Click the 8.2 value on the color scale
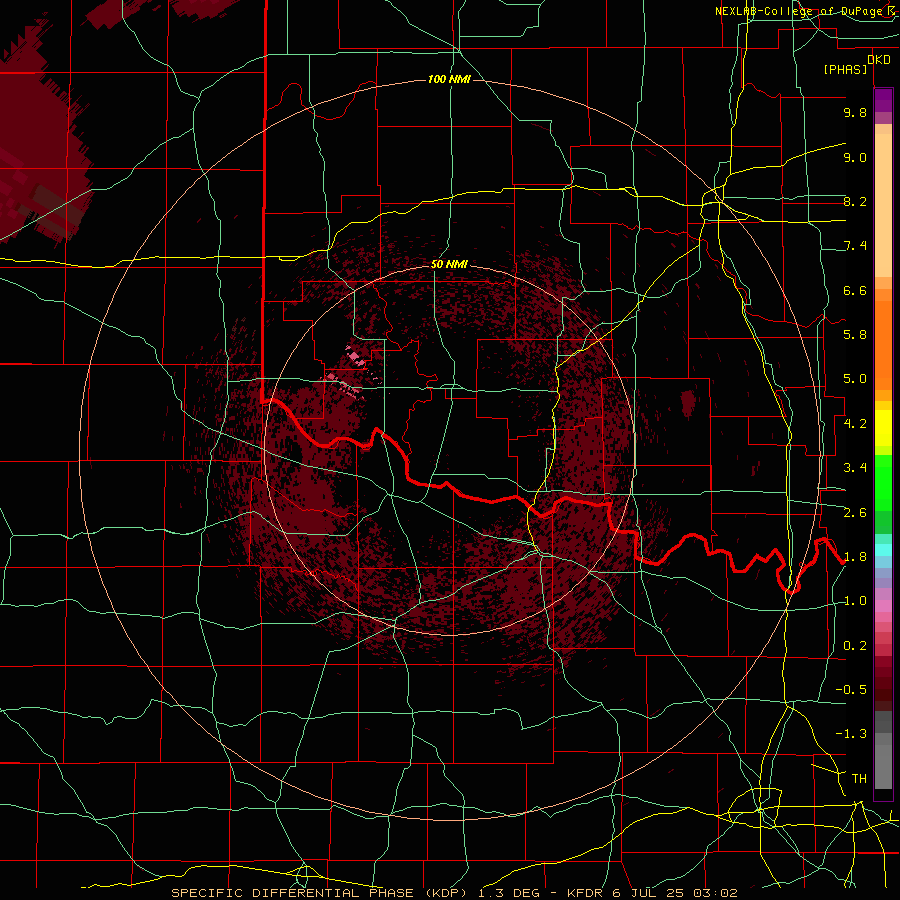 pyautogui.click(x=855, y=201)
